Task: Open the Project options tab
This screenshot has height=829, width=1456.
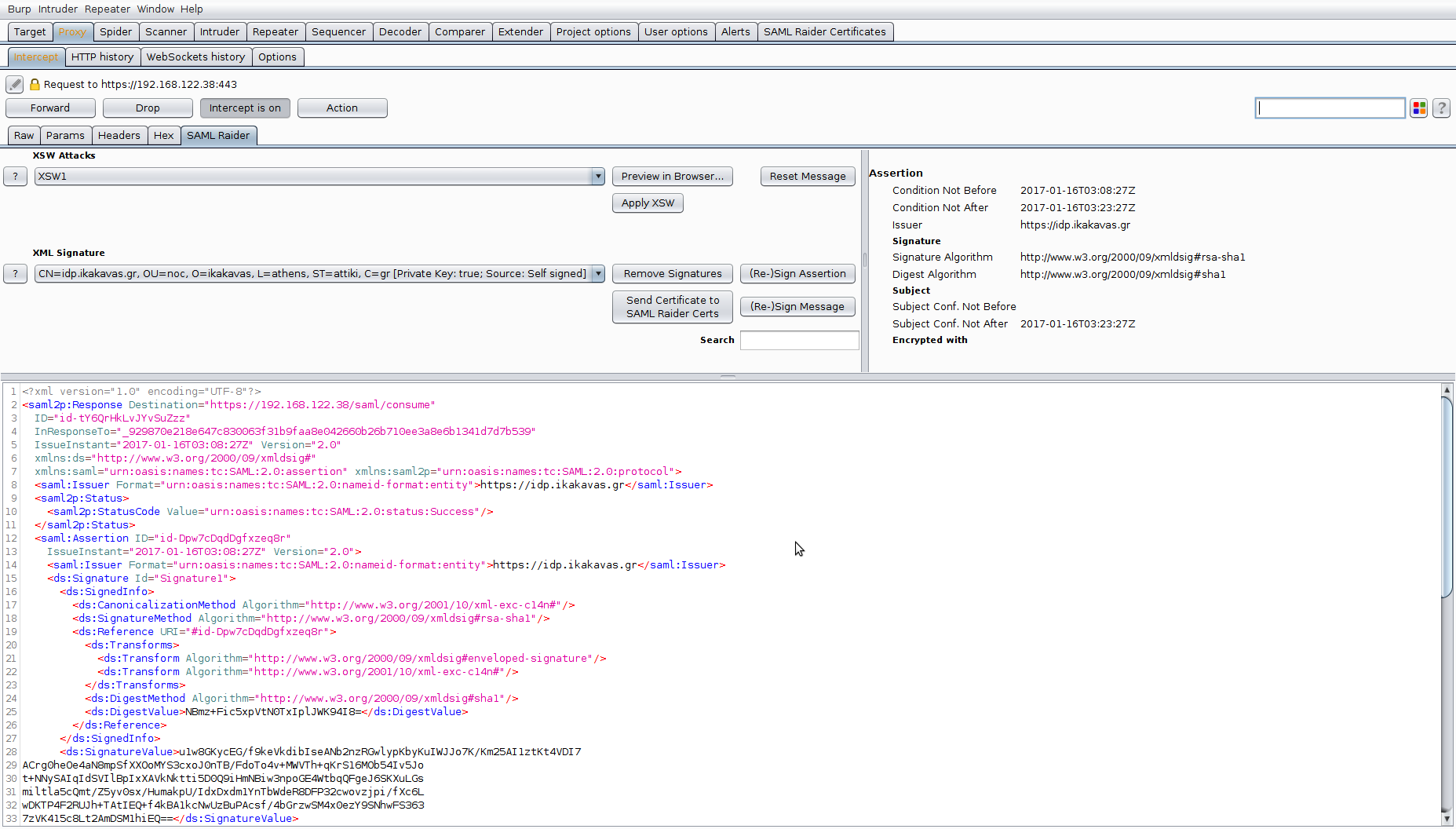Action: click(593, 32)
